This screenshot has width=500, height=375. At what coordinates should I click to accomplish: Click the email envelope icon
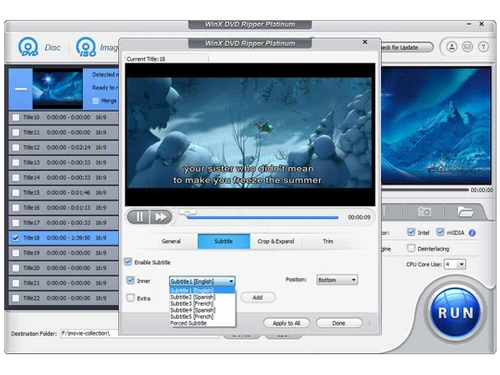(x=467, y=47)
